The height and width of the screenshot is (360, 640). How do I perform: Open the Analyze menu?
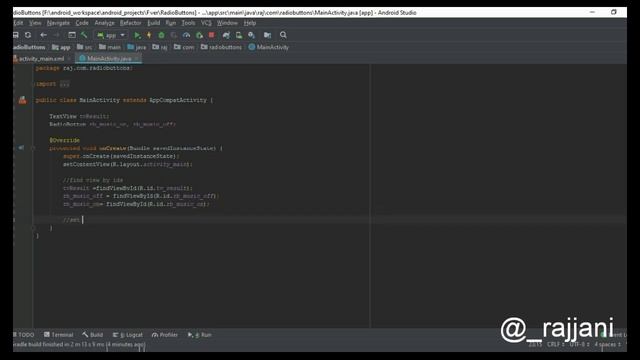[x=104, y=23]
